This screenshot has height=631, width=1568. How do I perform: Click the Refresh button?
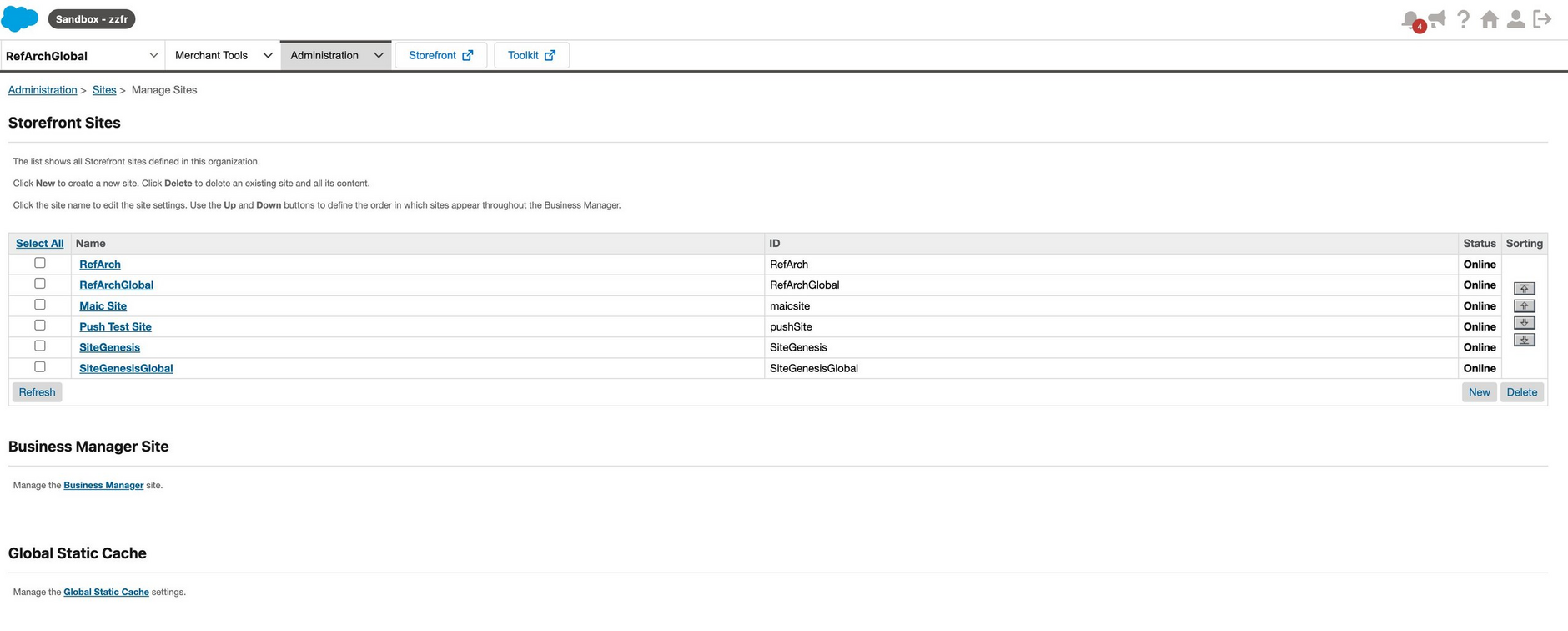point(38,392)
